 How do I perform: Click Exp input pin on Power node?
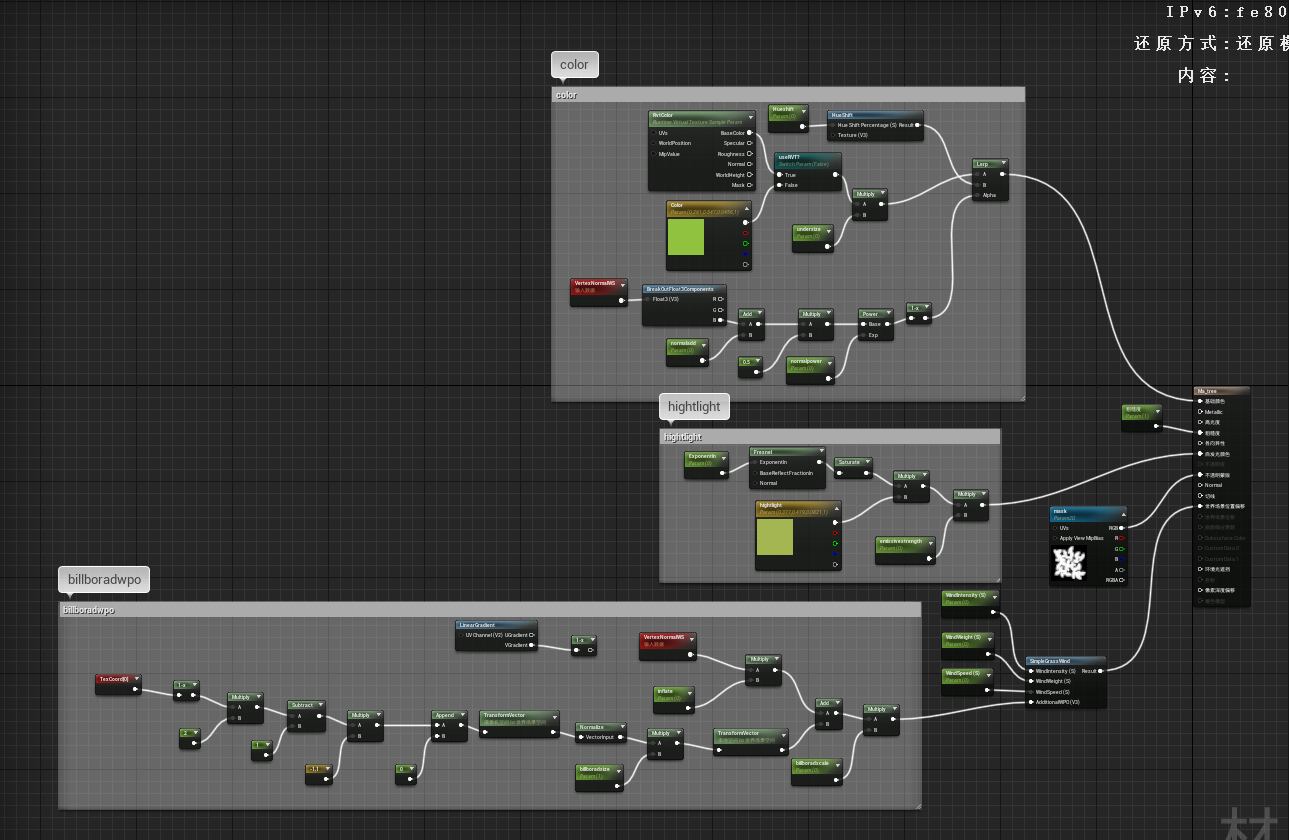863,335
